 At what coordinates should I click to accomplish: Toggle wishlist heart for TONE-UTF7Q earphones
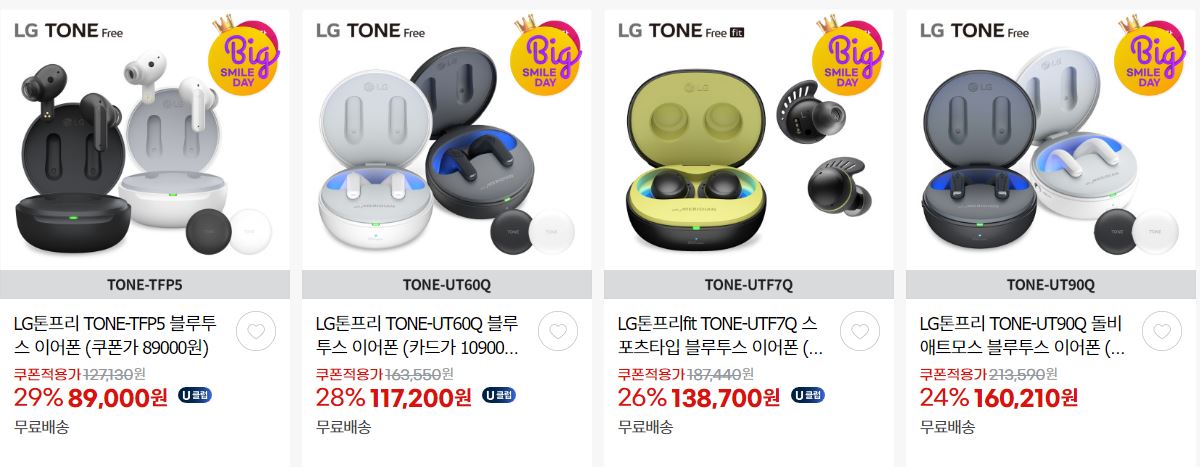pos(859,331)
